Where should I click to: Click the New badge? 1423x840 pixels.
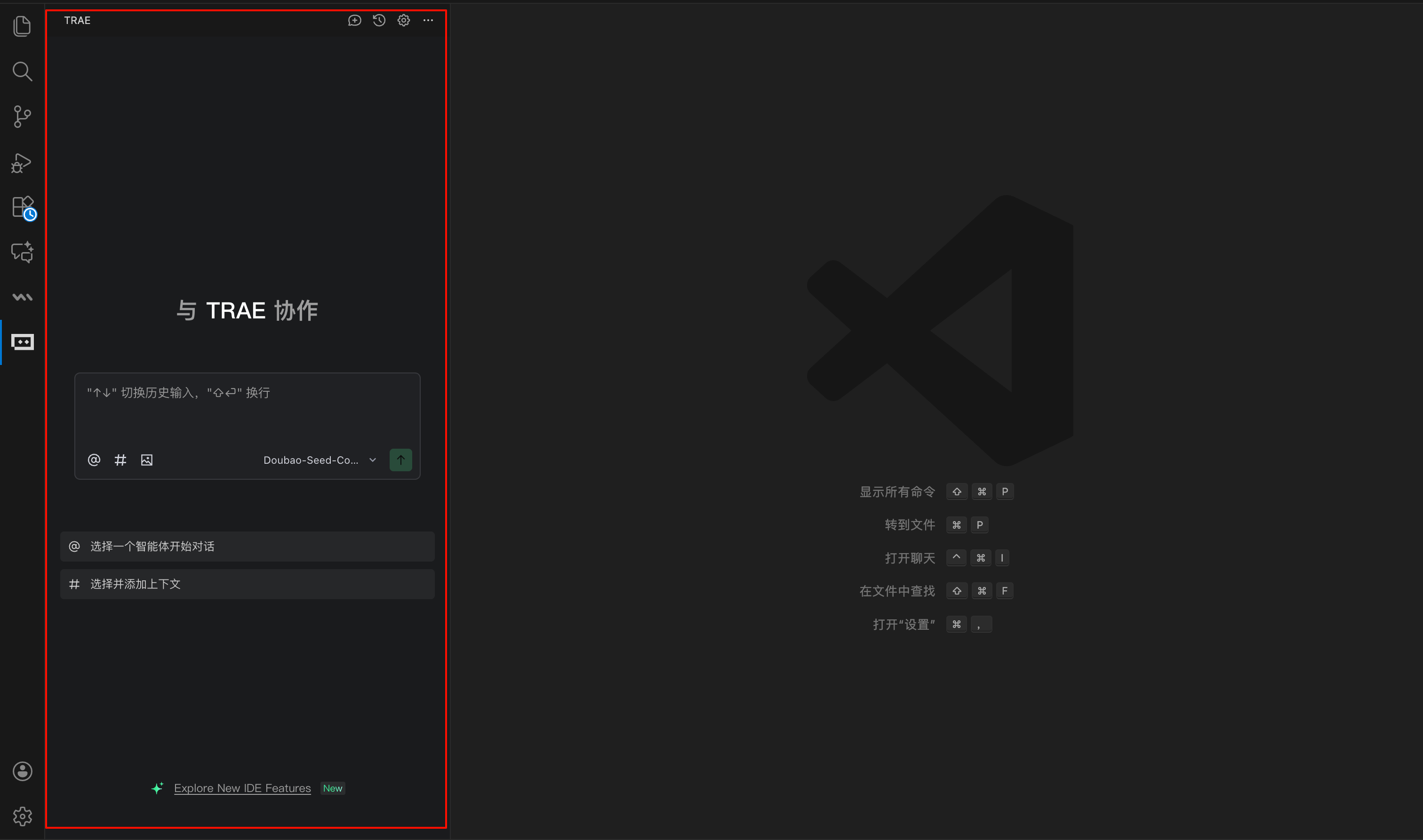[332, 788]
